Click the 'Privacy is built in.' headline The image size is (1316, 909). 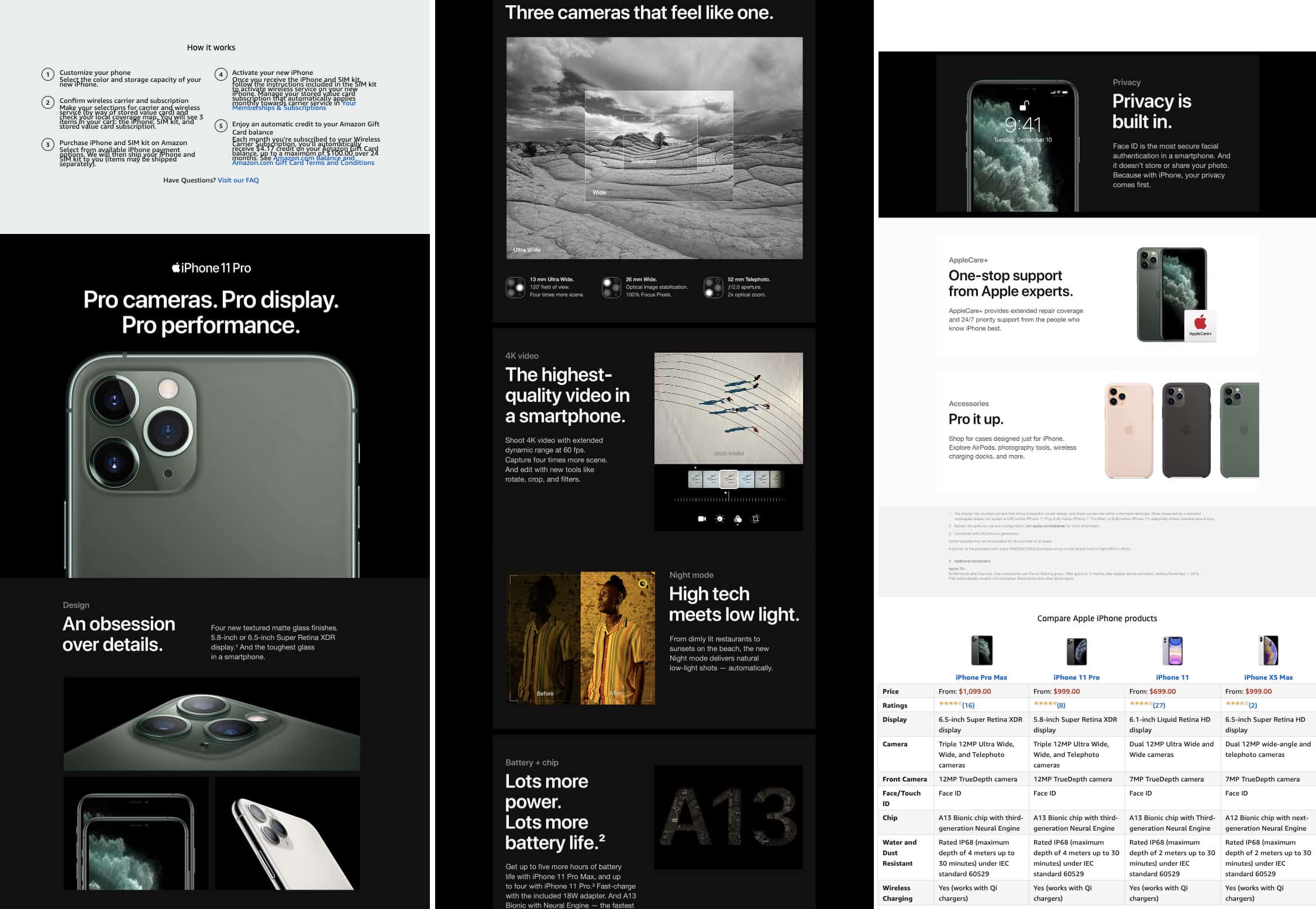[x=1152, y=111]
